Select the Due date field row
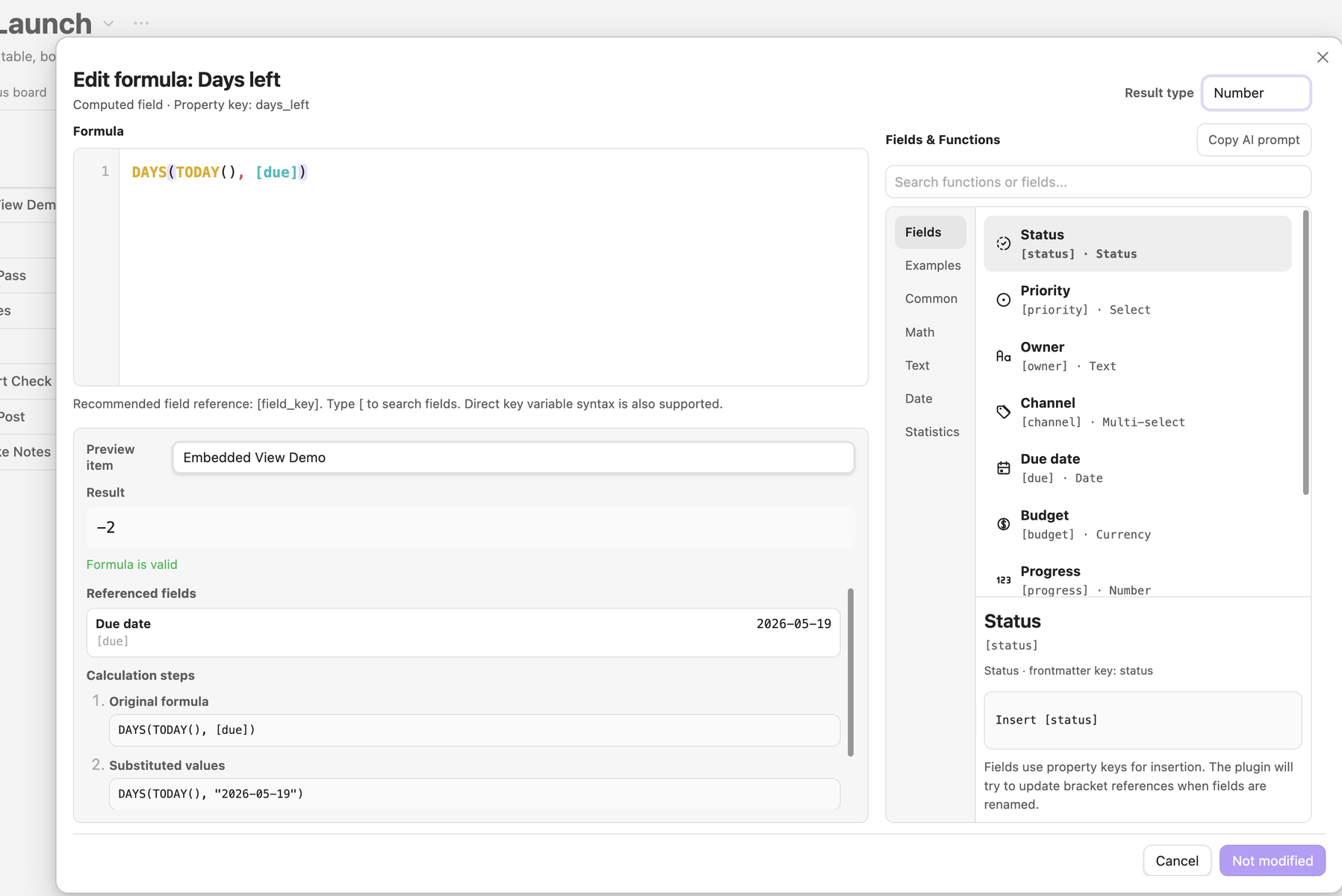This screenshot has height=896, width=1342. (1137, 468)
